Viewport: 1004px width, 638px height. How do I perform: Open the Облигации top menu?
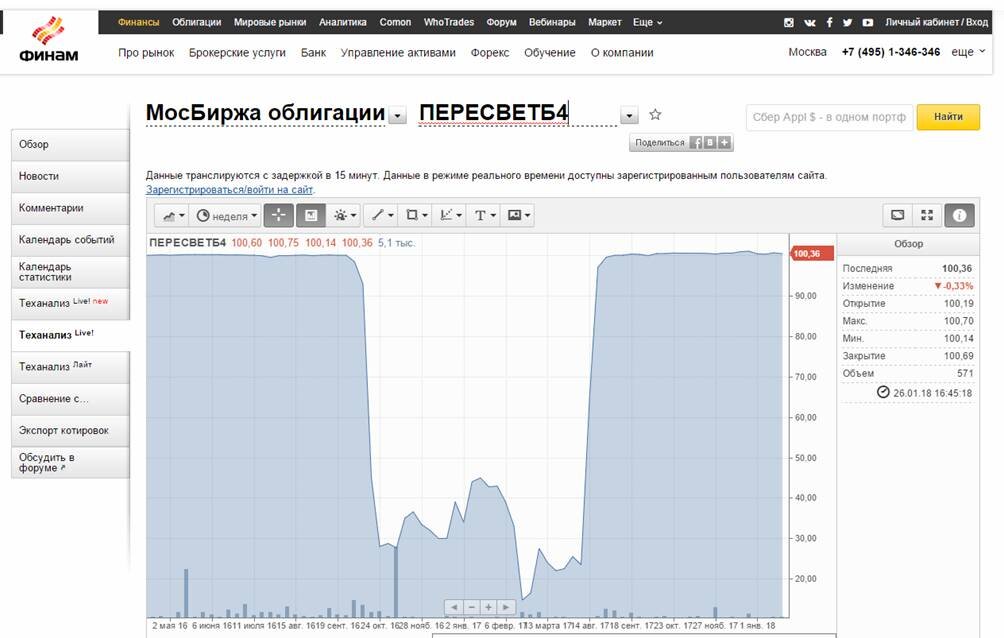click(197, 22)
